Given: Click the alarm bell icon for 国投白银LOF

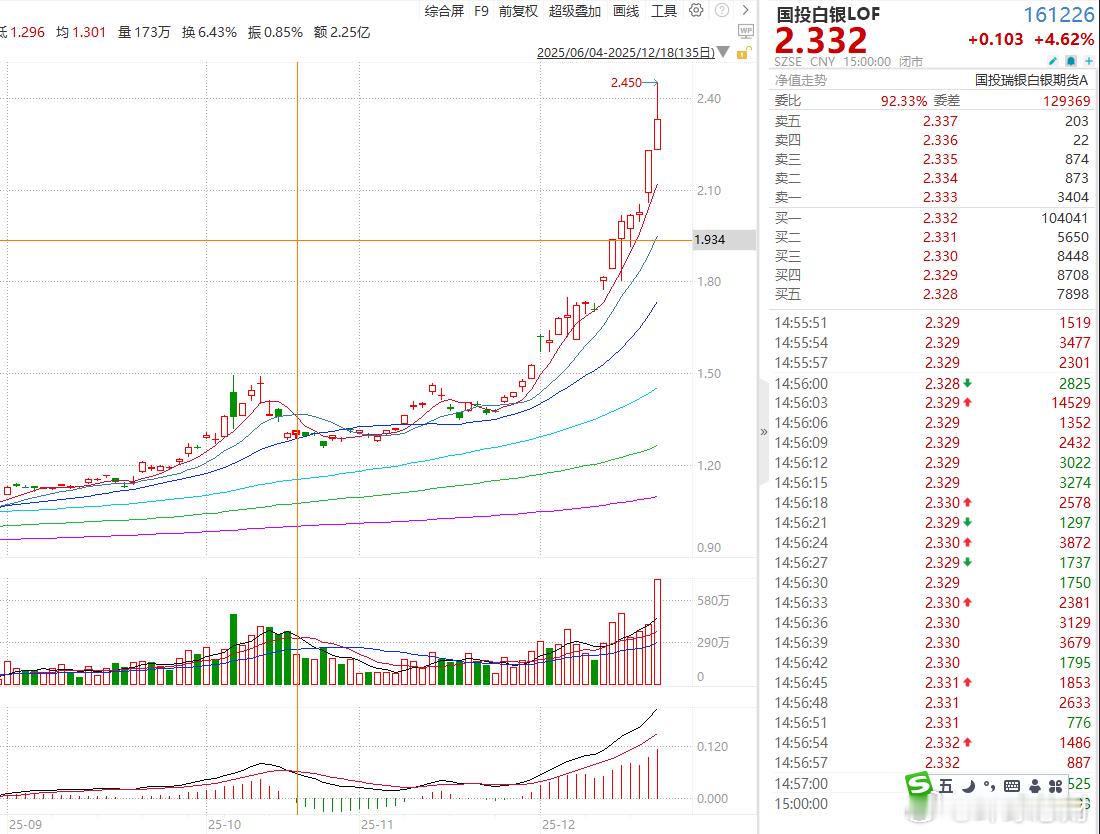Looking at the screenshot, I should point(1071,60).
